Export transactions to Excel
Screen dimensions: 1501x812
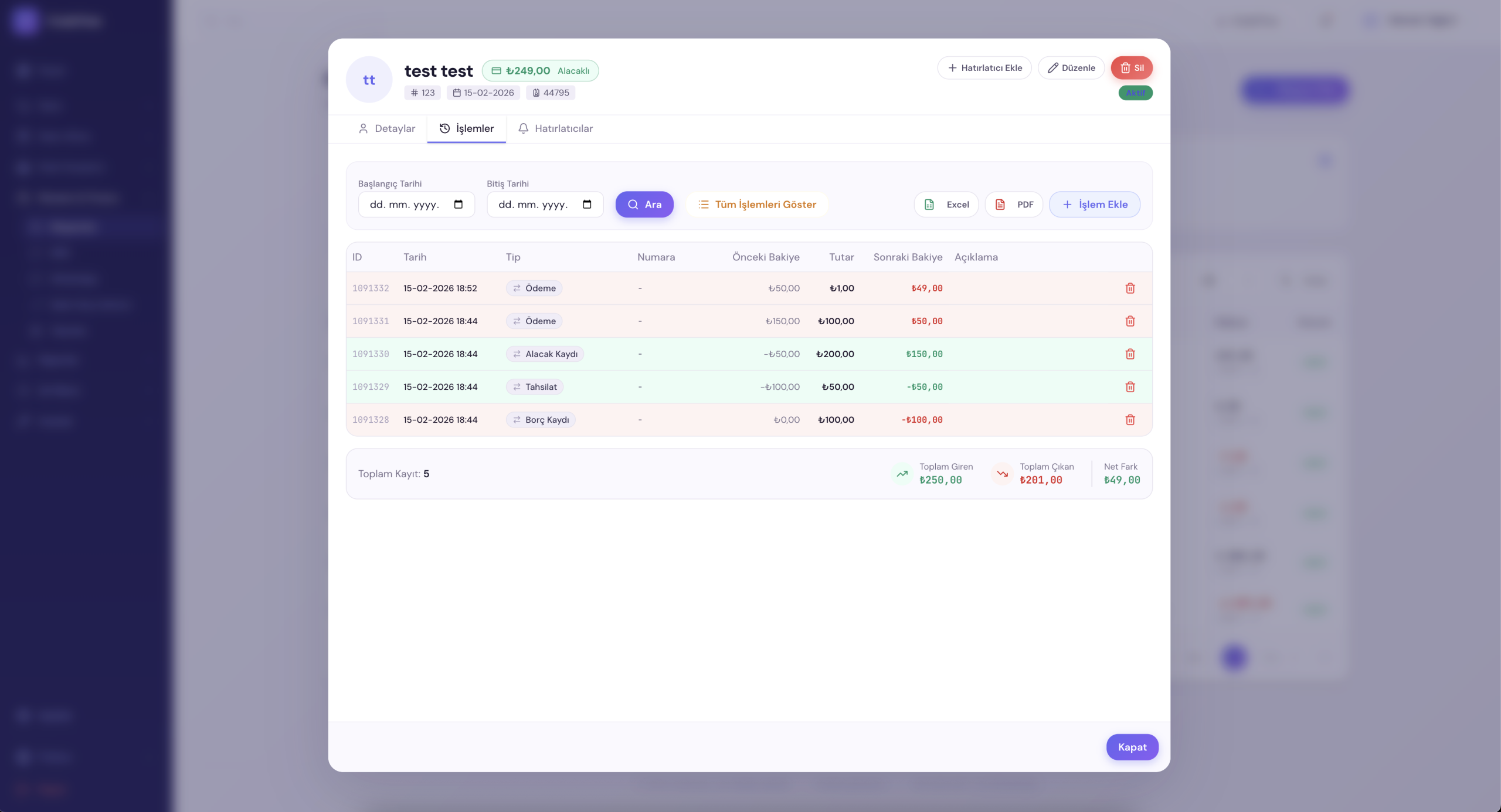coord(946,204)
